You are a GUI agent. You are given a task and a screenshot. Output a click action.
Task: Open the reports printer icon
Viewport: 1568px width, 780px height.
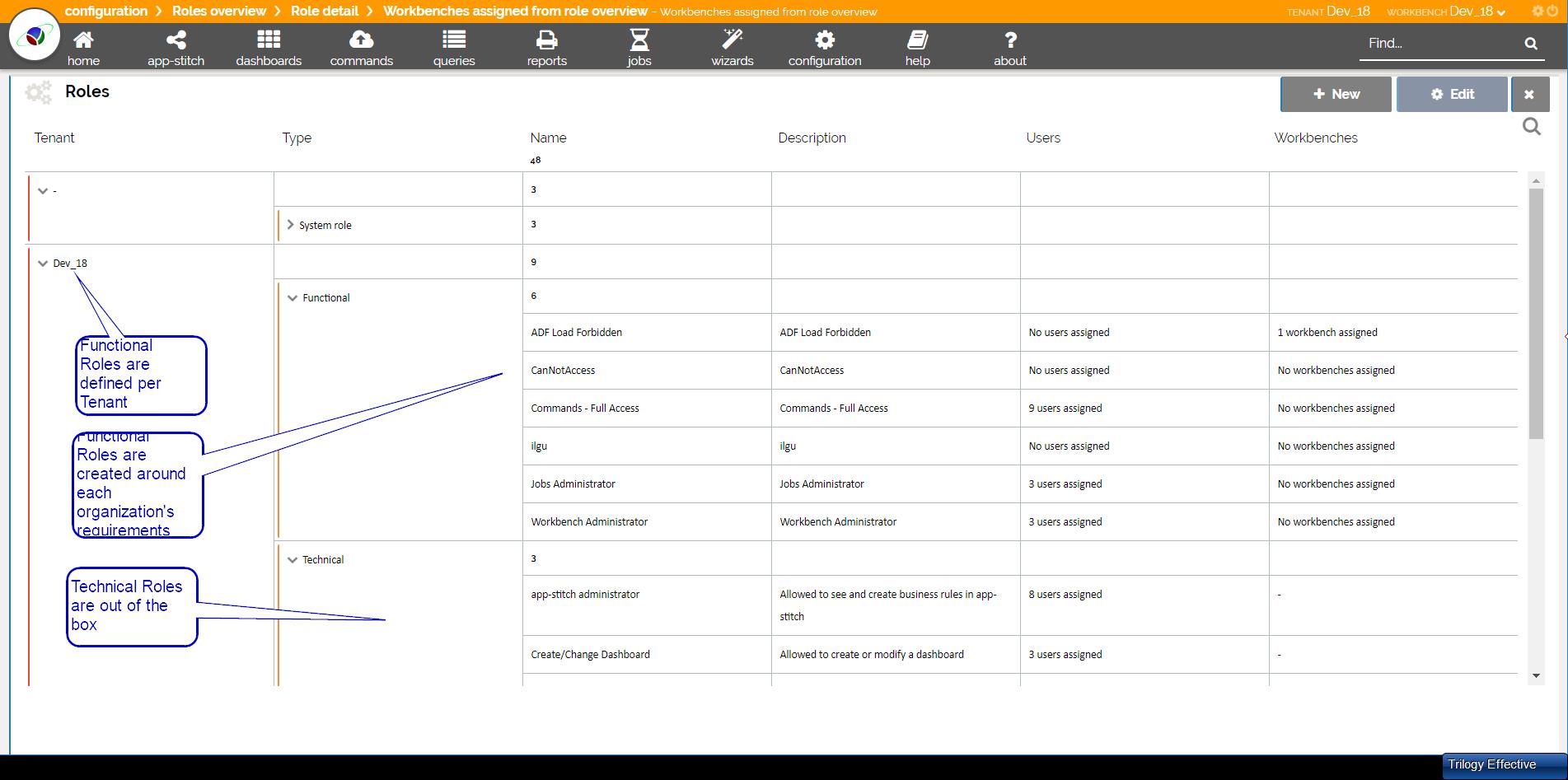[x=546, y=40]
